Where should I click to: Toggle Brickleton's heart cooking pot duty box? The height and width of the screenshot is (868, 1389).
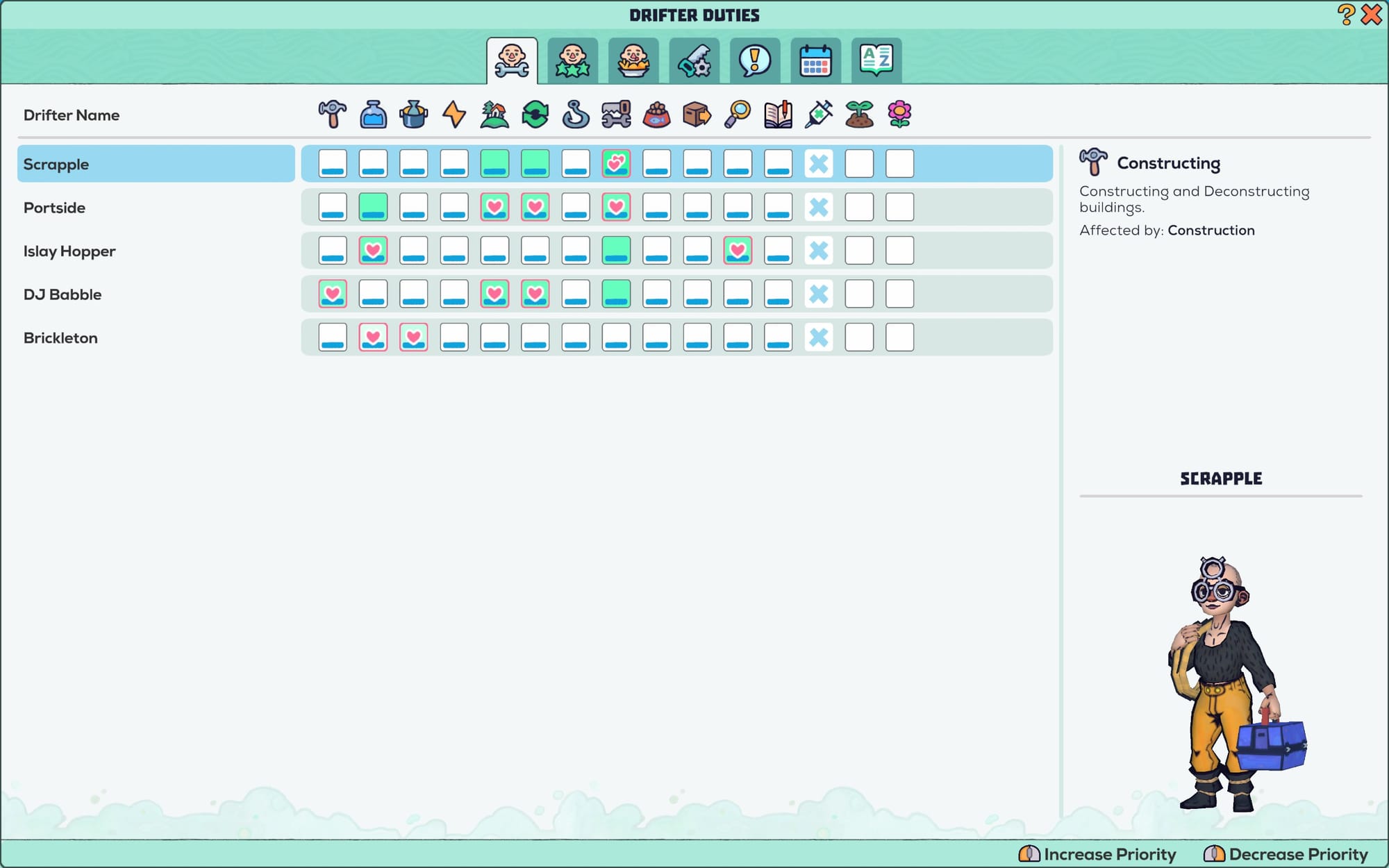coord(414,337)
